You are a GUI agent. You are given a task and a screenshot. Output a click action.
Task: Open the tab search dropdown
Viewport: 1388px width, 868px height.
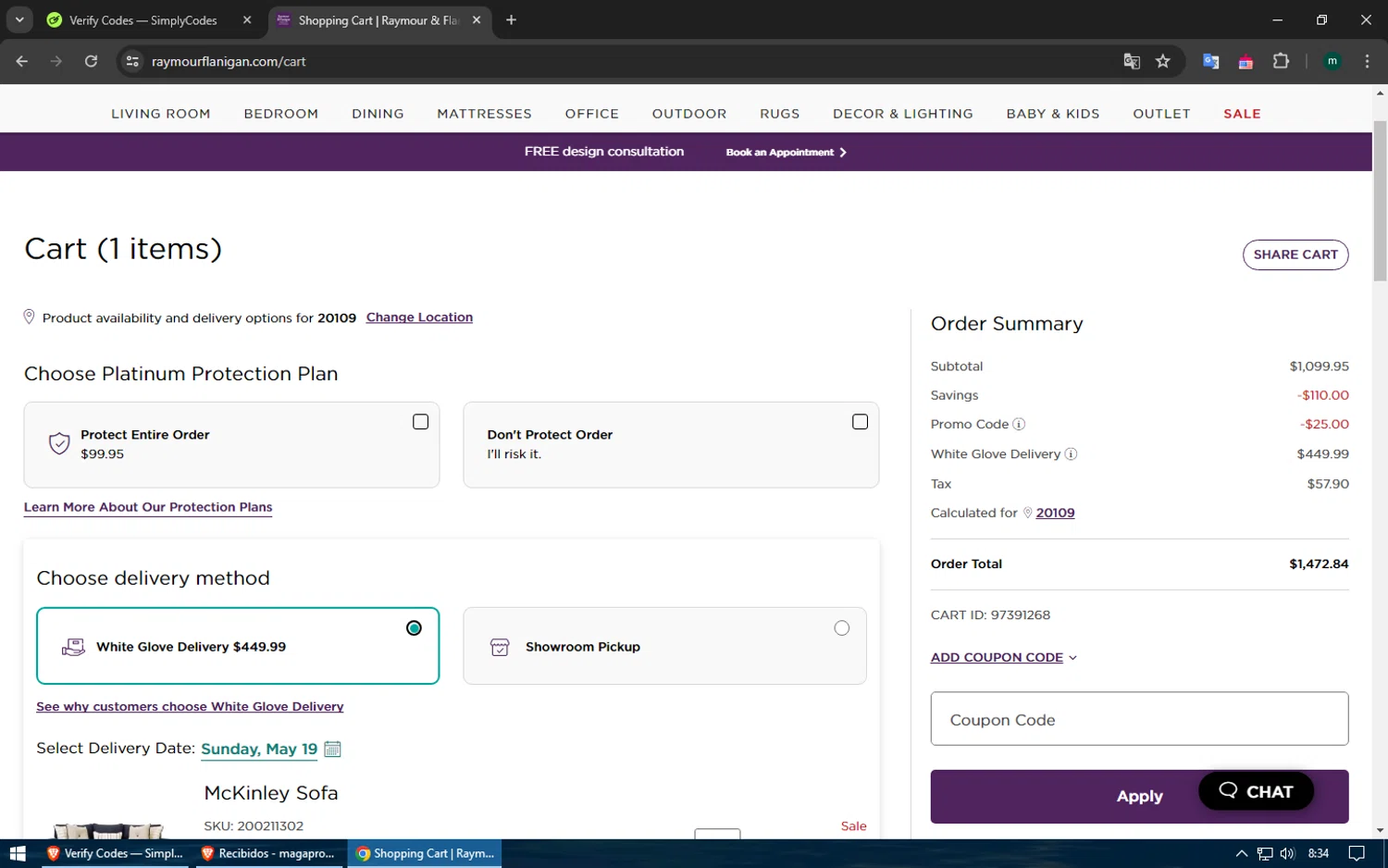[x=19, y=19]
